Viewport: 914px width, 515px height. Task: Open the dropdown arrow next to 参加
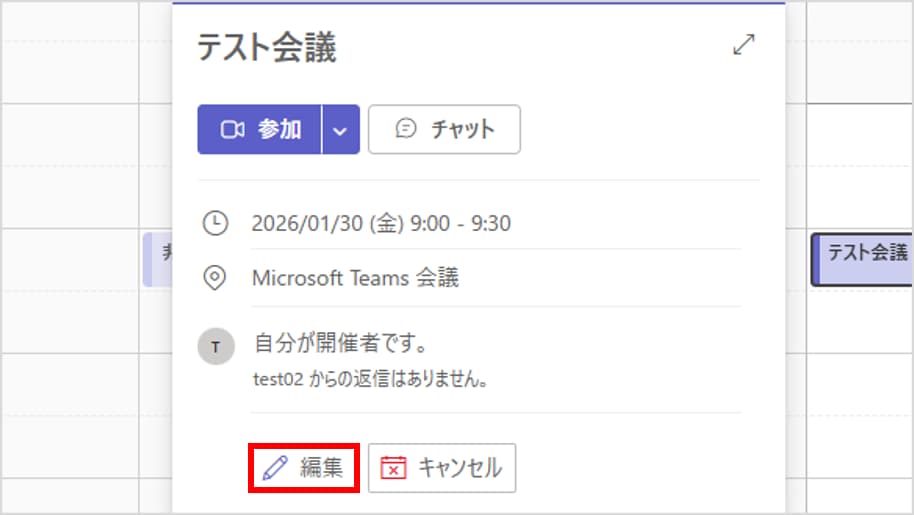[340, 130]
